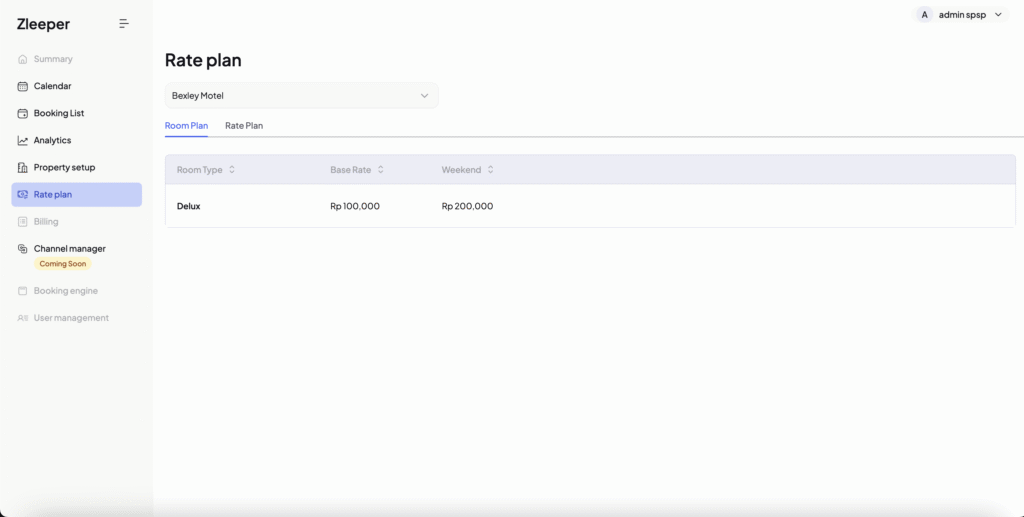The width and height of the screenshot is (1024, 517).
Task: Open the Bexley Motel property dropdown
Action: 301,96
